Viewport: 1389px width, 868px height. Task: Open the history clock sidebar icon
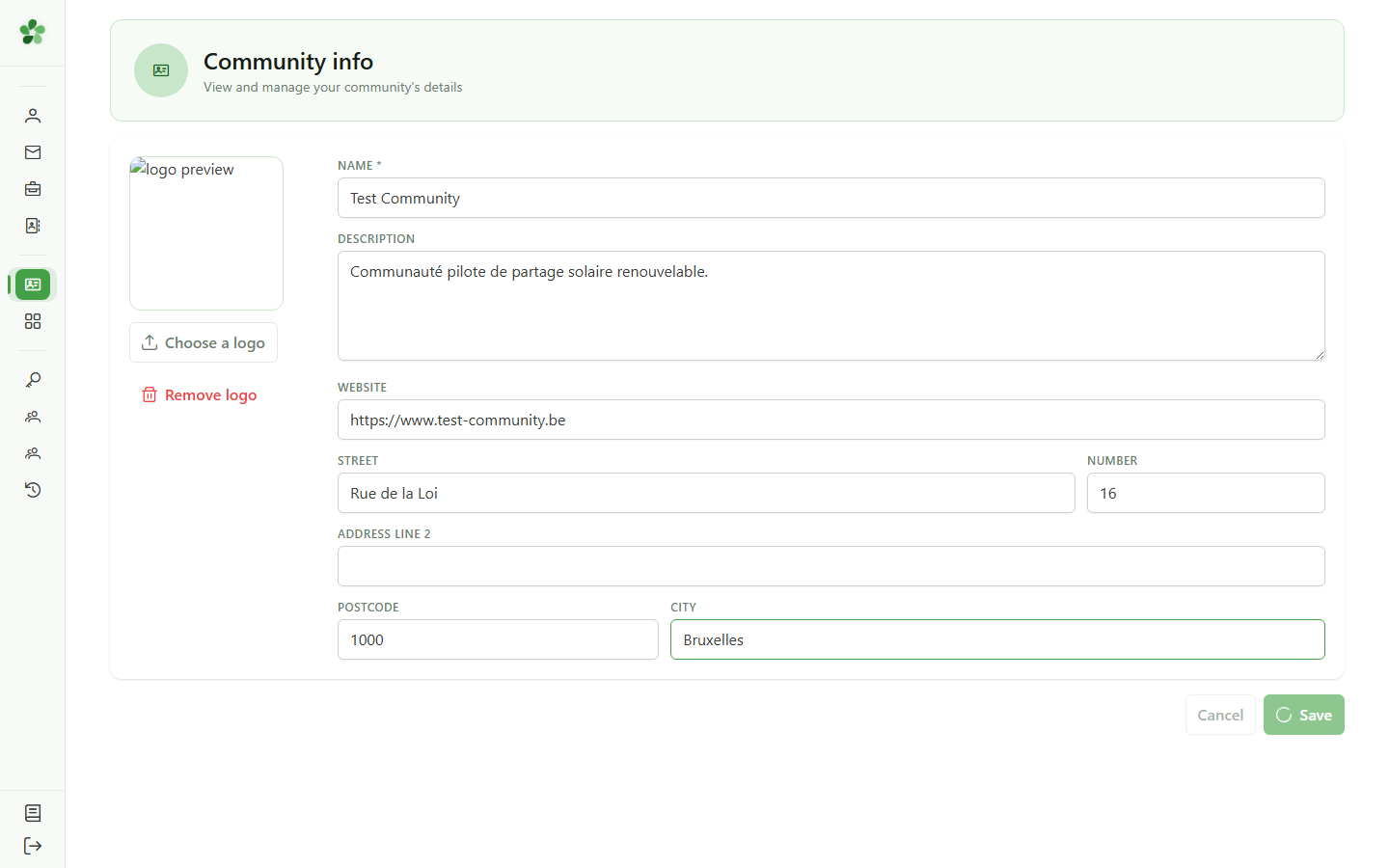[x=33, y=490]
